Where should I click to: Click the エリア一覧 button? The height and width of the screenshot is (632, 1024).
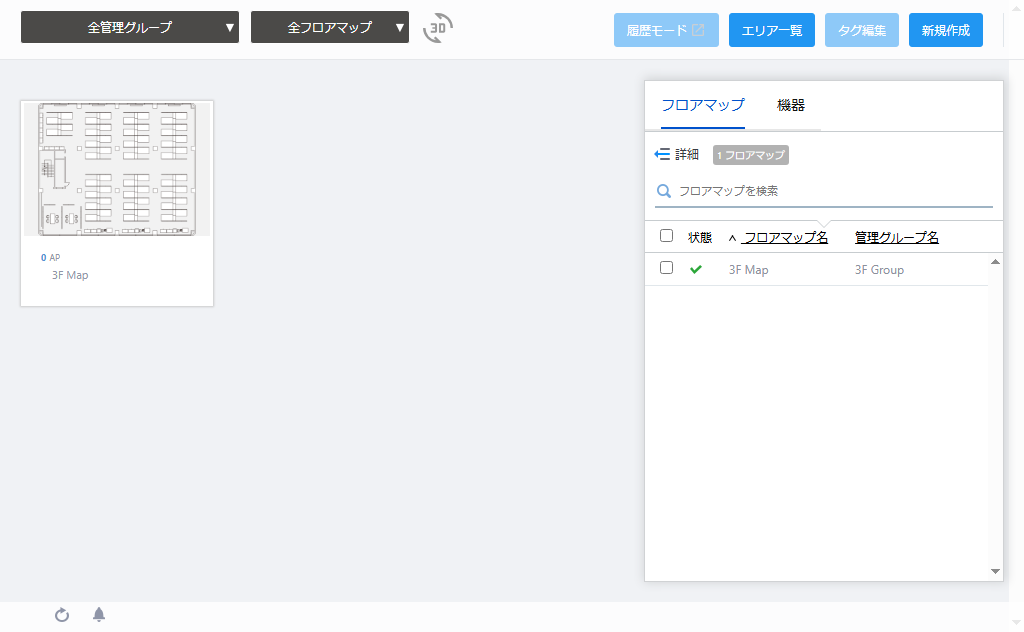(x=772, y=30)
